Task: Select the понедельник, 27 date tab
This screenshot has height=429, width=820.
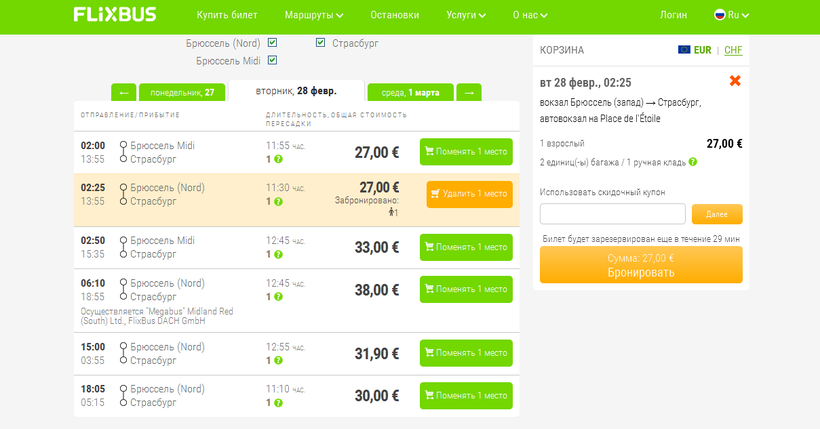Action: coord(182,92)
